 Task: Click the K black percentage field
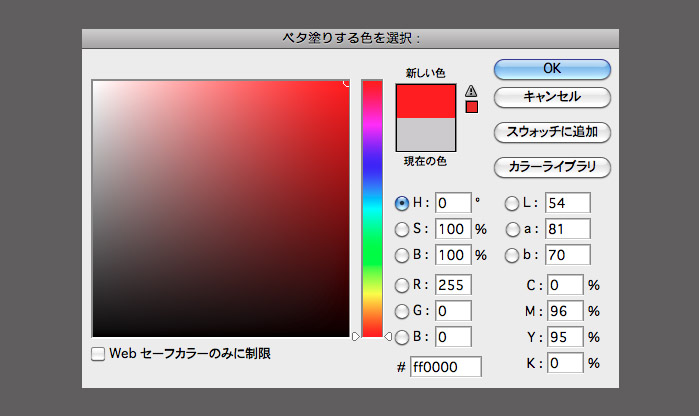[566, 363]
